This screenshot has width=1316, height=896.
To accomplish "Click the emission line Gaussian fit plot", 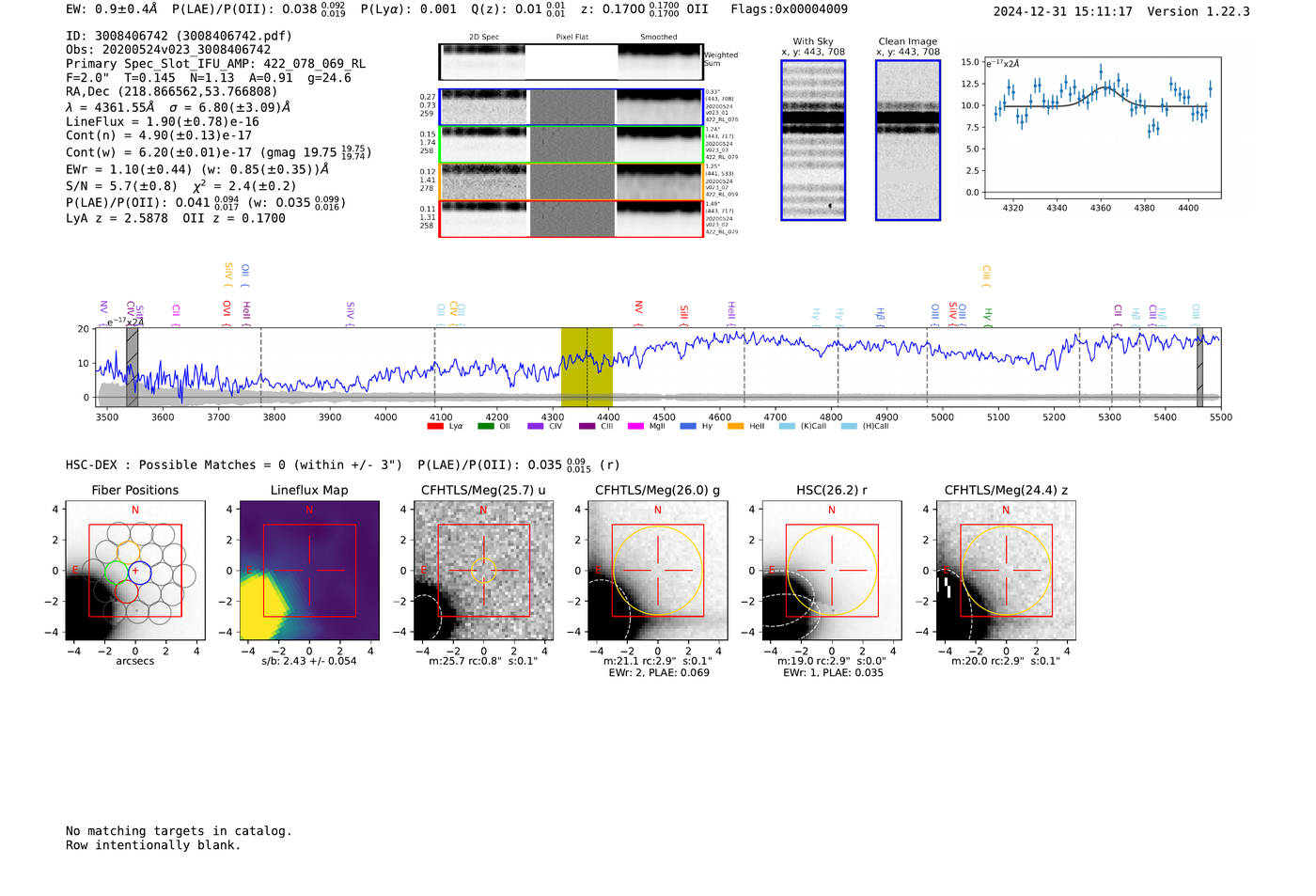I will tap(1102, 128).
